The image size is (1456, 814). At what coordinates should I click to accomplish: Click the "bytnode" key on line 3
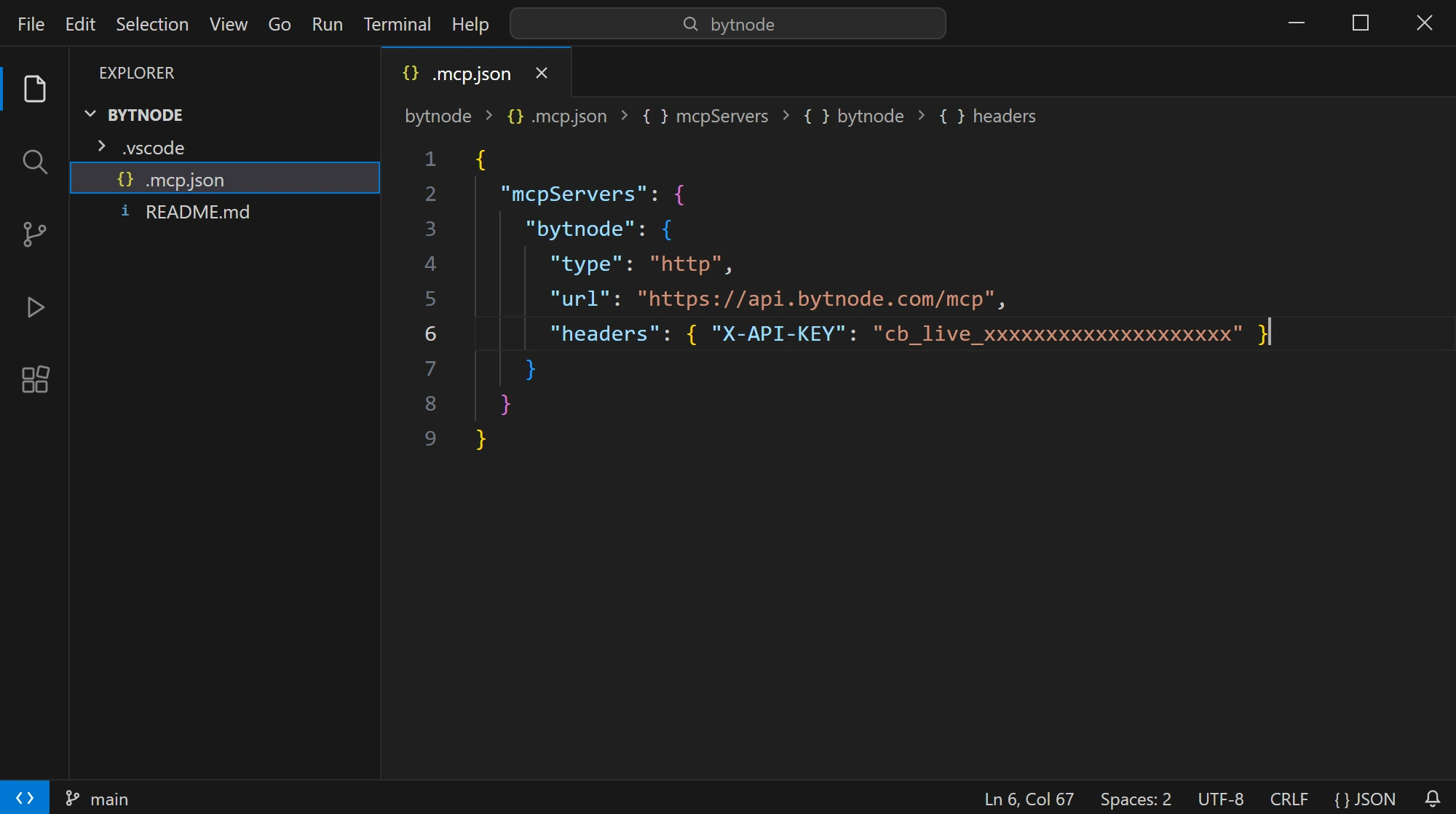coord(579,229)
